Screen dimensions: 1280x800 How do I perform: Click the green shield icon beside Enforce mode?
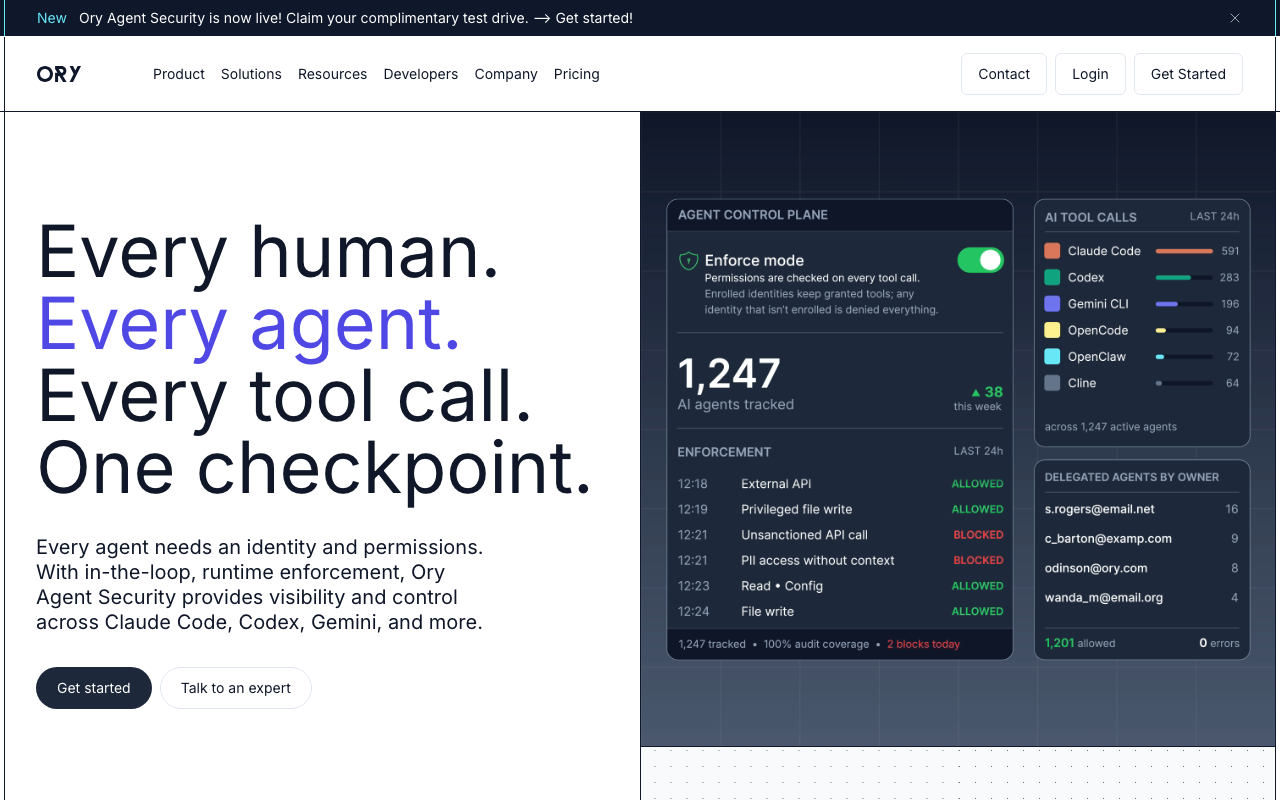click(x=688, y=261)
